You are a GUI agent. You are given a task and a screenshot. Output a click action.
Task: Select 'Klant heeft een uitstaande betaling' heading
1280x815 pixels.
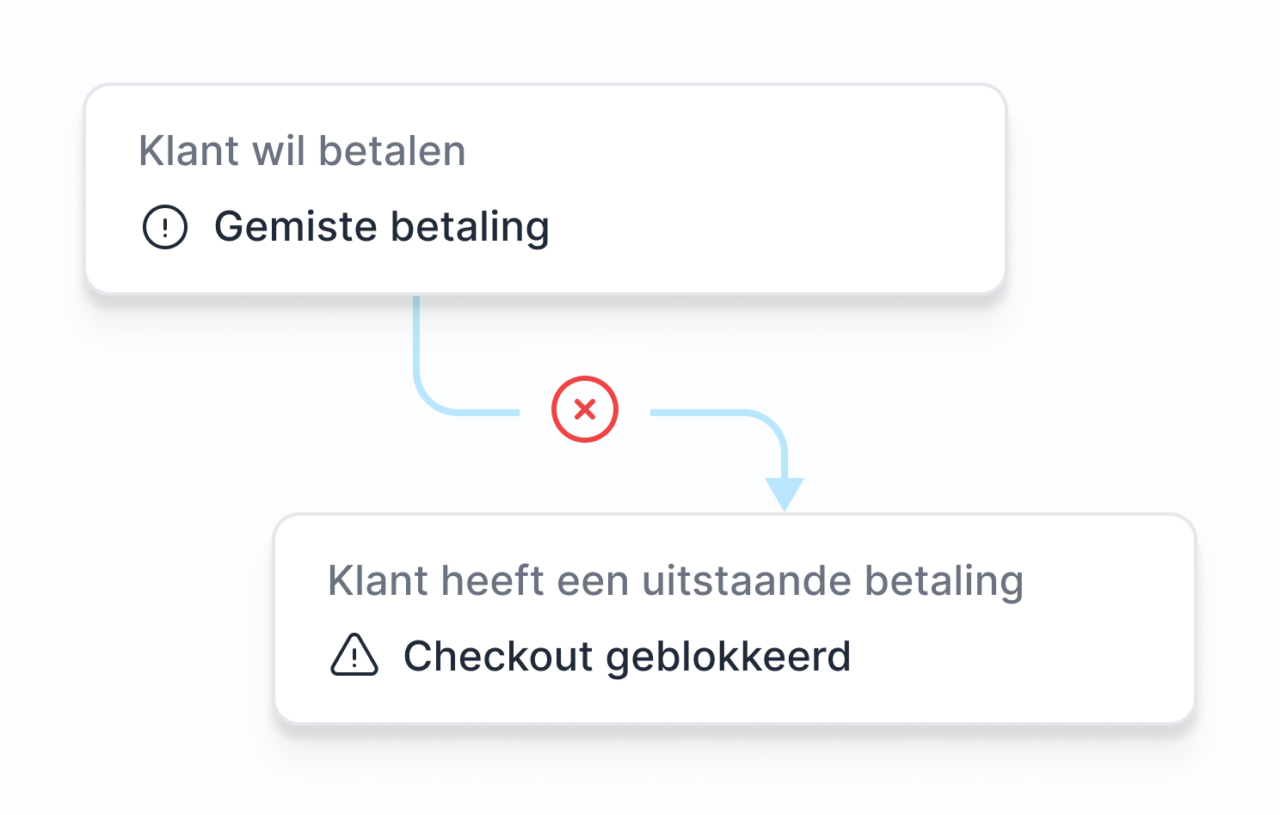[675, 581]
